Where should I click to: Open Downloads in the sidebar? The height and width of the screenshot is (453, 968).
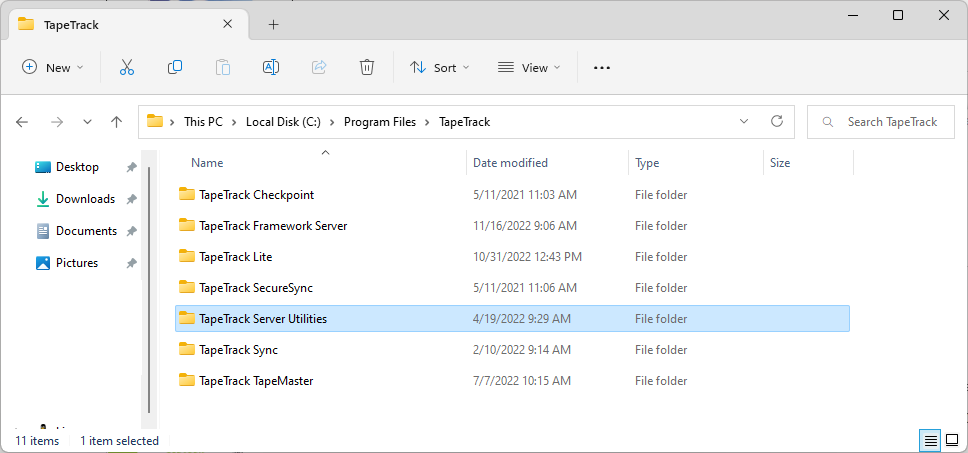click(x=85, y=199)
